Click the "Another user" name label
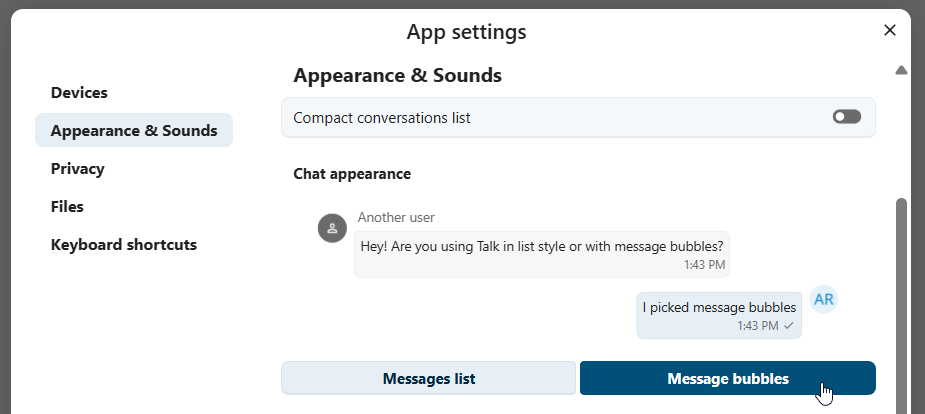The width and height of the screenshot is (925, 414). tap(396, 217)
